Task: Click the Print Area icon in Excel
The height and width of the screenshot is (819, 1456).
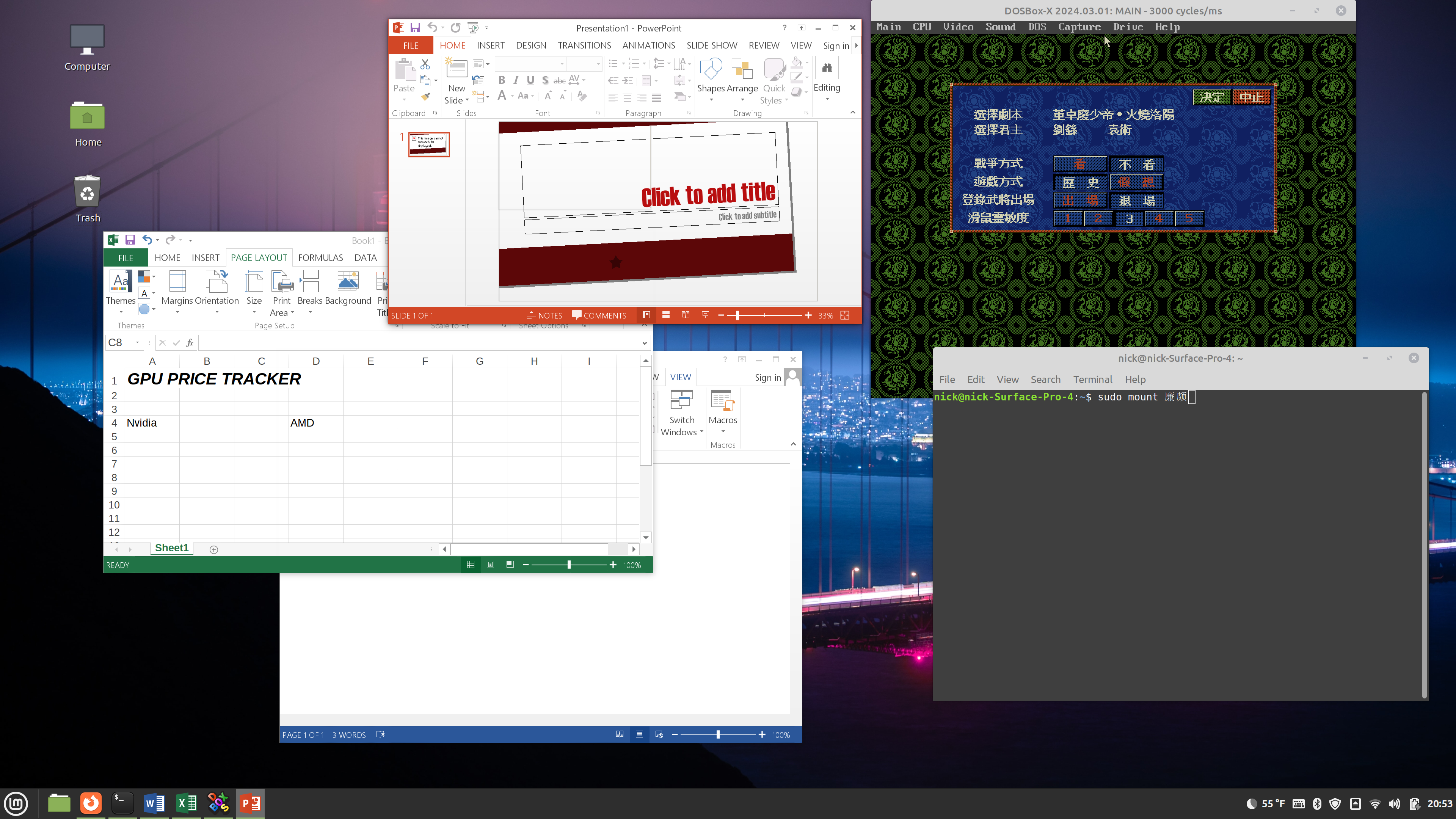Action: [282, 281]
